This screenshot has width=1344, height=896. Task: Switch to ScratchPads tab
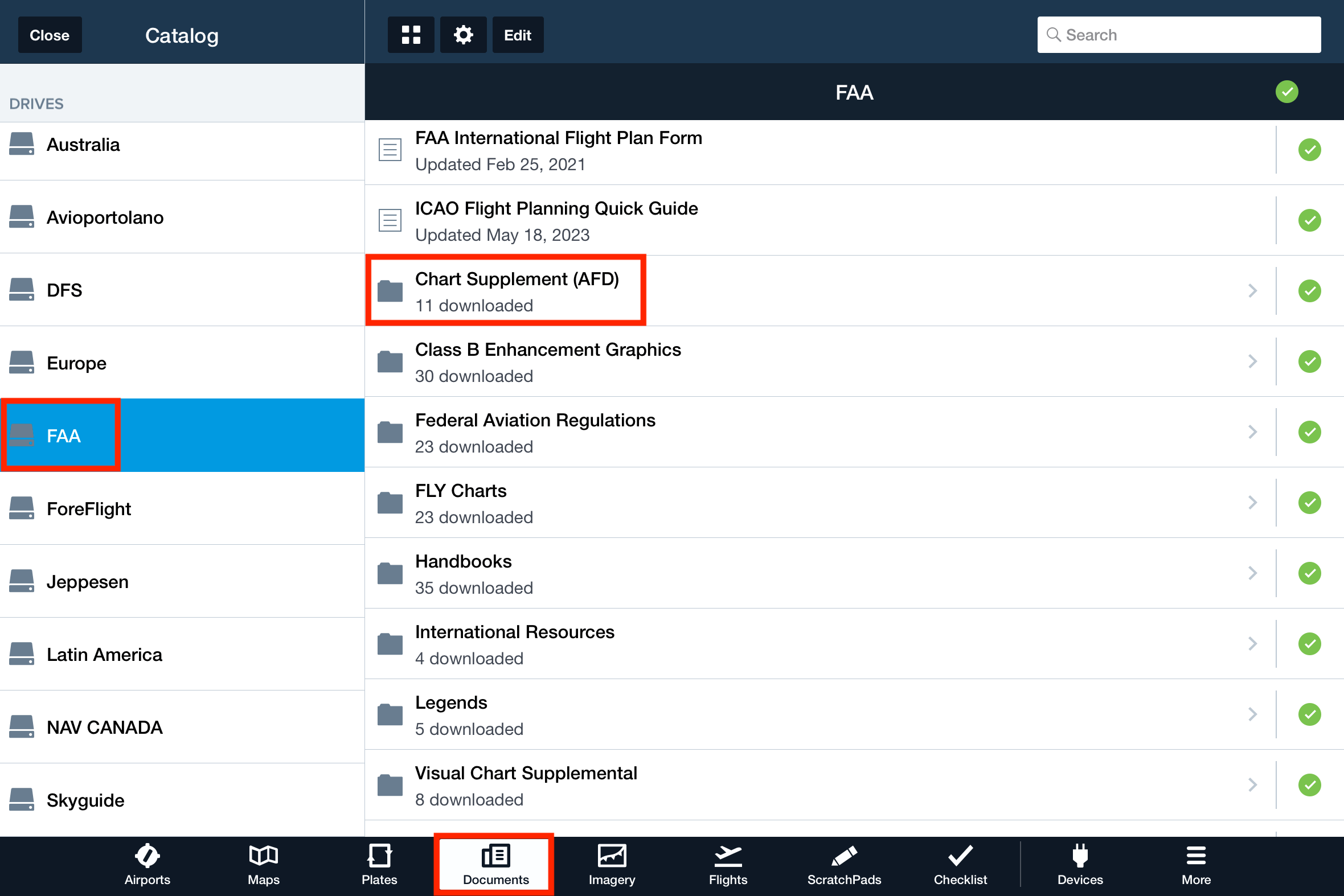click(x=844, y=865)
